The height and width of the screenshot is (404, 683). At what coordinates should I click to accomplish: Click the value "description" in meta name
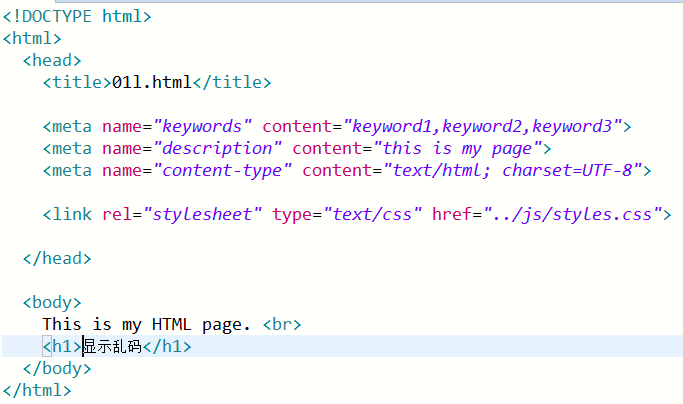pyautogui.click(x=217, y=149)
